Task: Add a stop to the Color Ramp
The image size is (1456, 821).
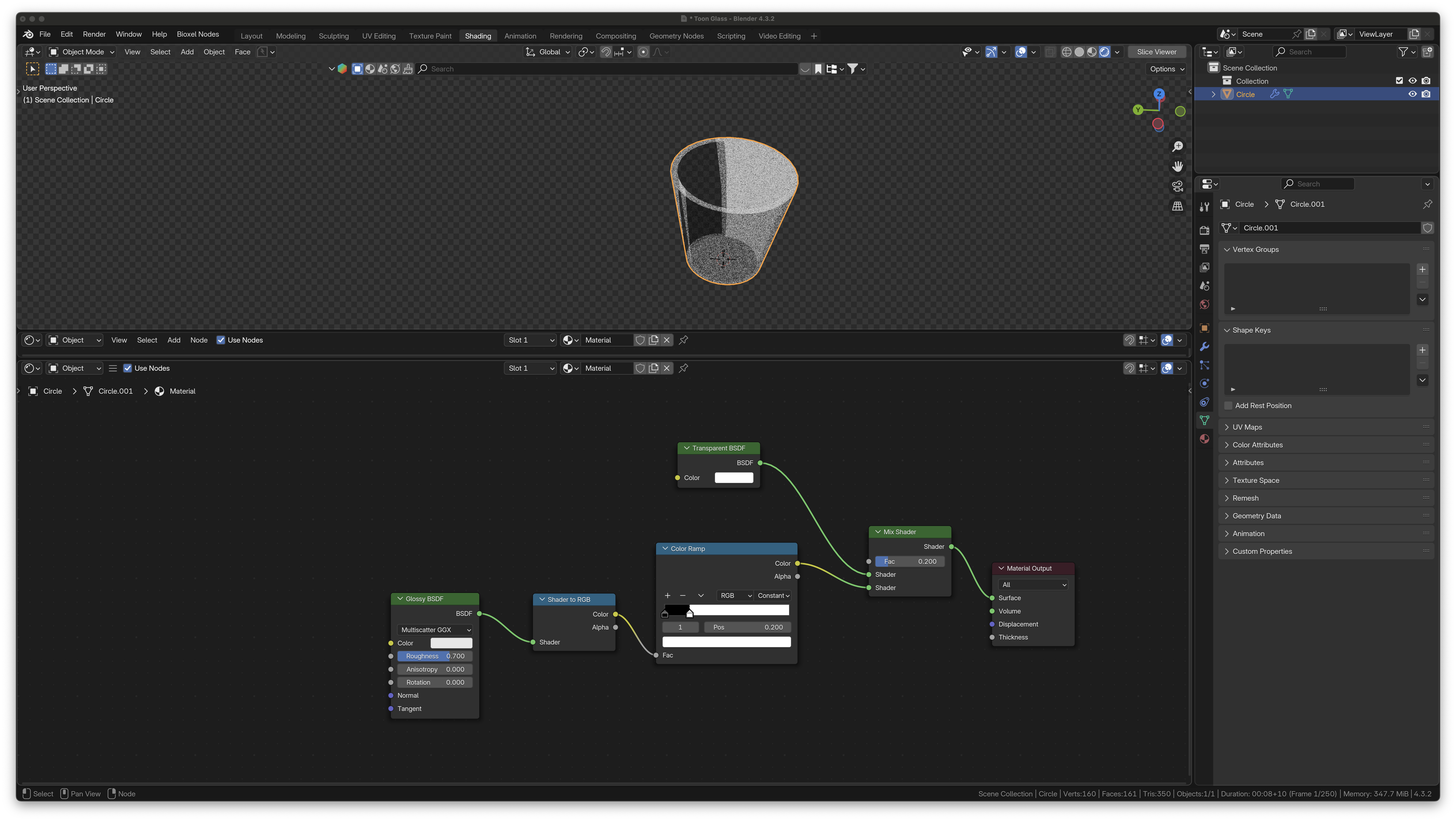Action: click(667, 596)
